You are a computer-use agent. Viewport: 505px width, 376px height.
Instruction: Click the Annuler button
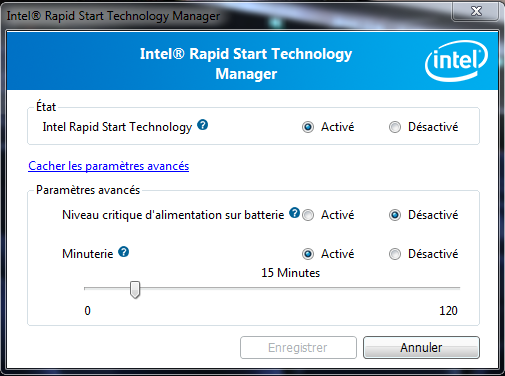421,347
